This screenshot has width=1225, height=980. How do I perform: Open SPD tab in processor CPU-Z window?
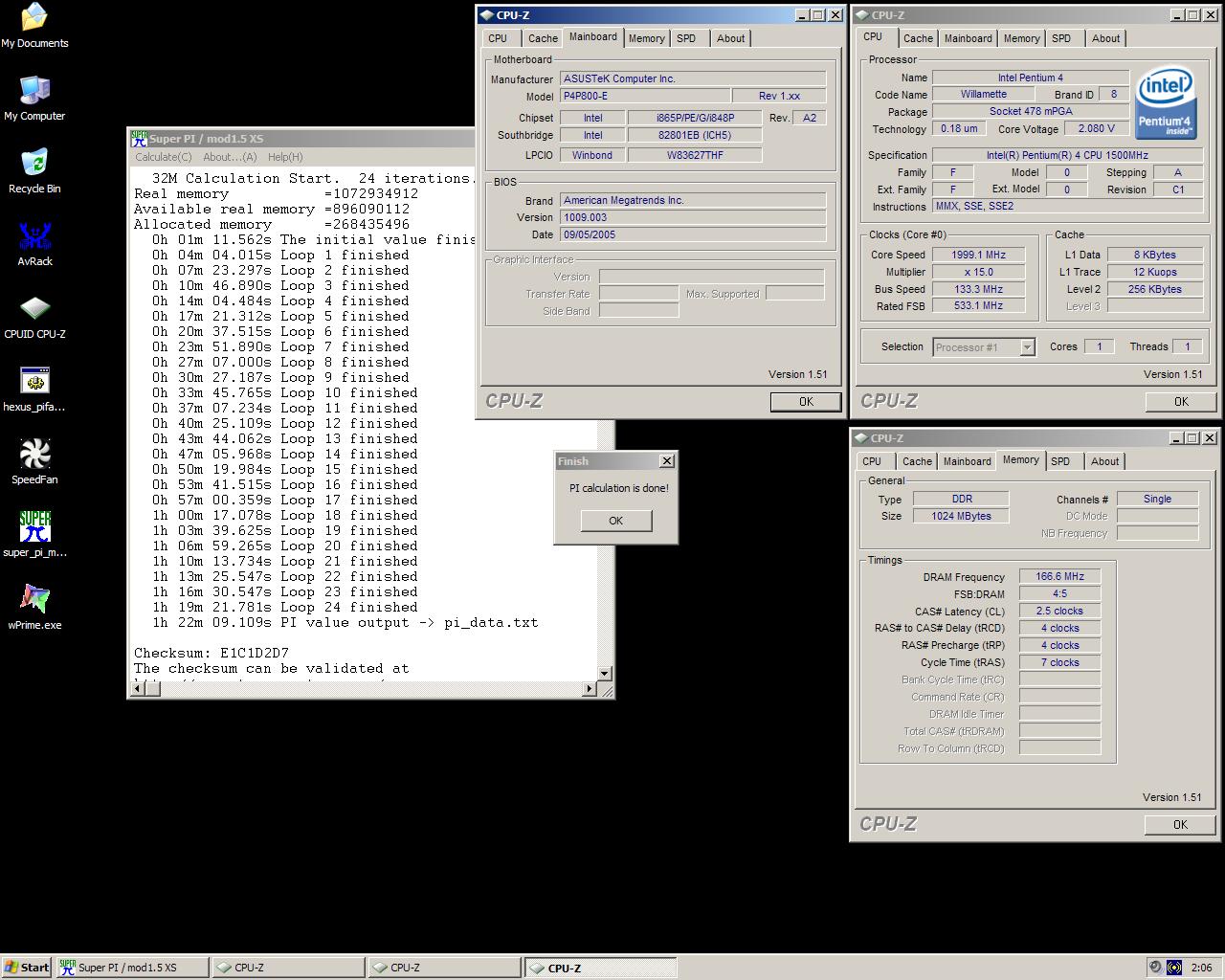click(1061, 38)
